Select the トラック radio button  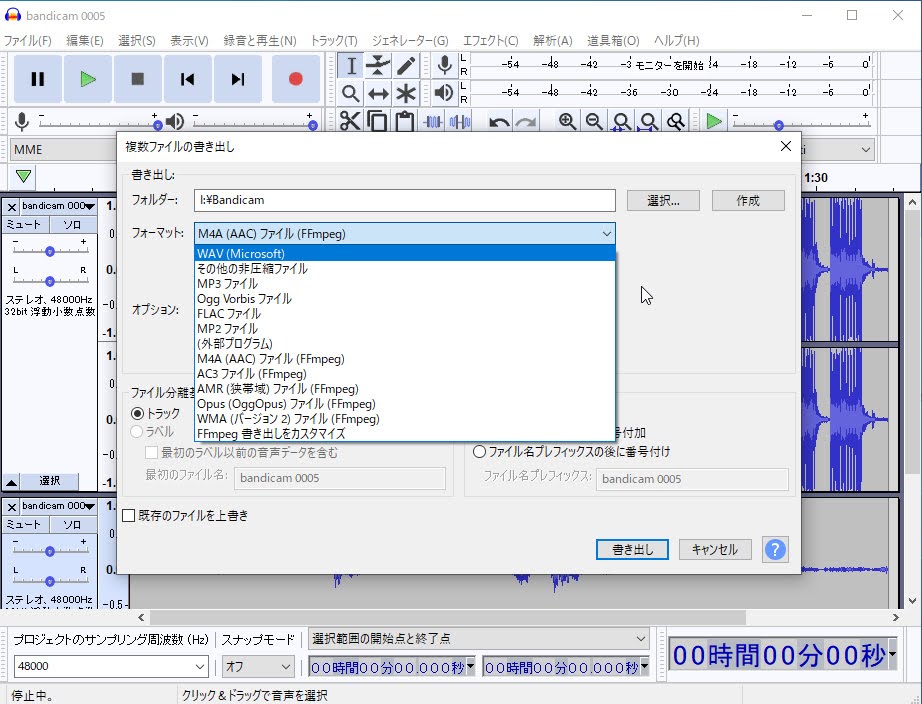(138, 413)
